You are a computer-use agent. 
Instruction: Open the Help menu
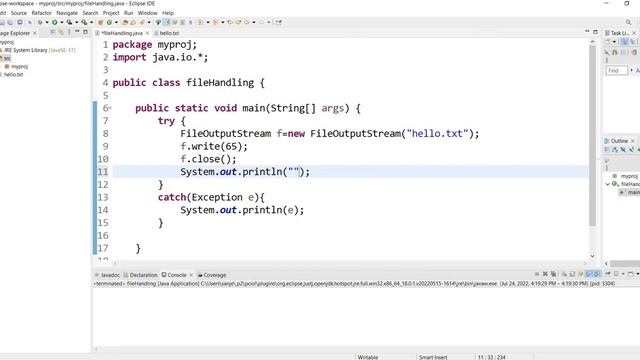(x=168, y=13)
